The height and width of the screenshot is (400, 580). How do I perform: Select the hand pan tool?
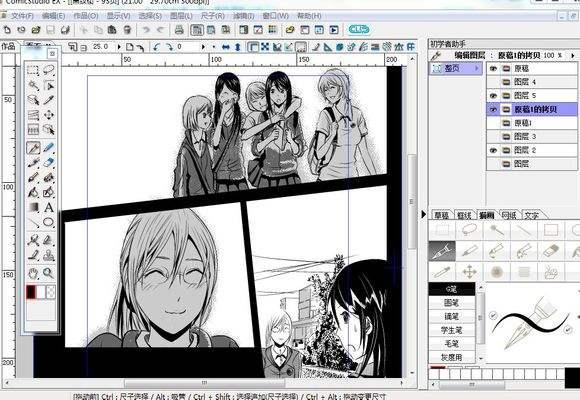[x=33, y=273]
